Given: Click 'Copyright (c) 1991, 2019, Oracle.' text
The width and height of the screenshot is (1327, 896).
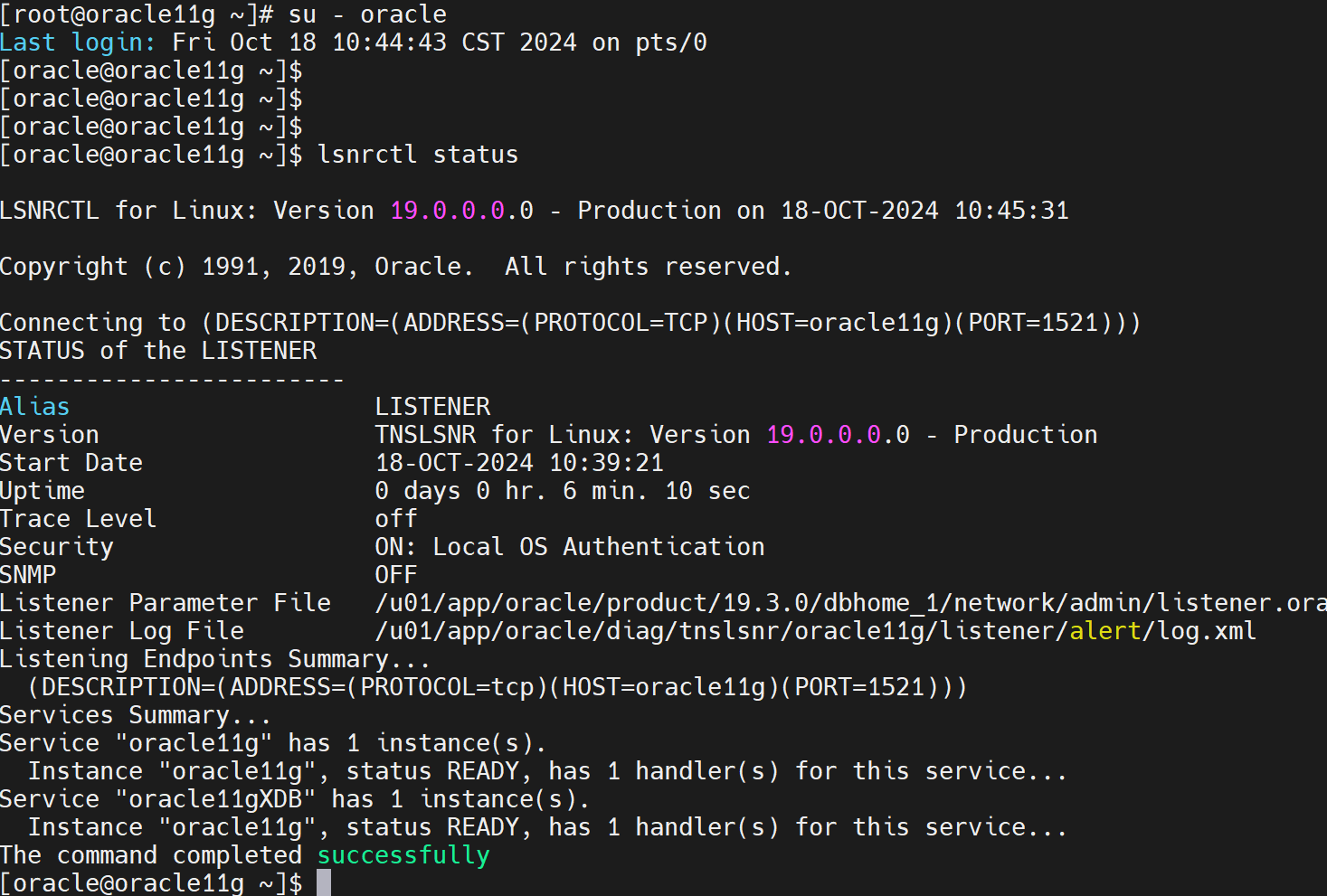Looking at the screenshot, I should tap(237, 267).
